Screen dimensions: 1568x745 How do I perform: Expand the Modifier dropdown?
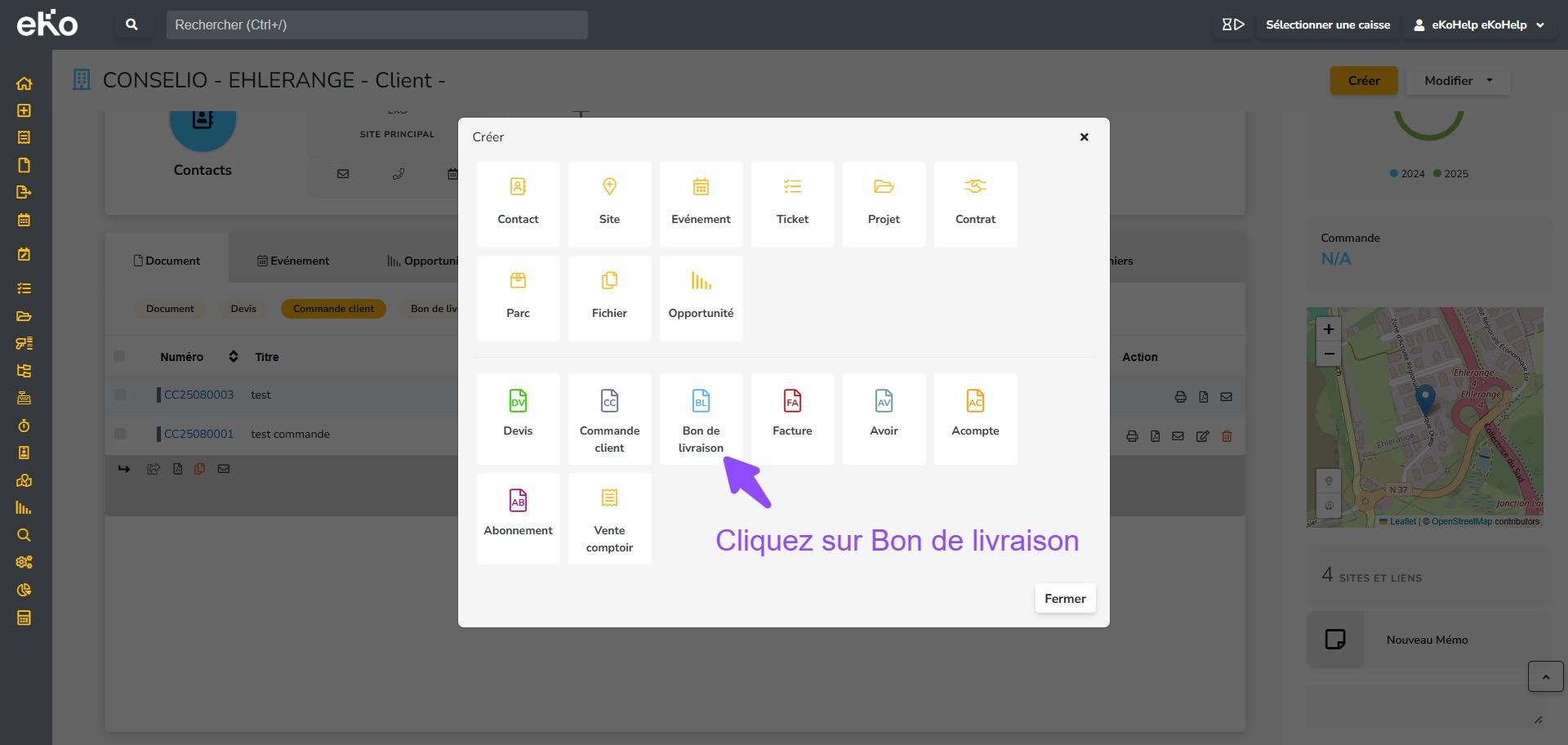click(1458, 81)
